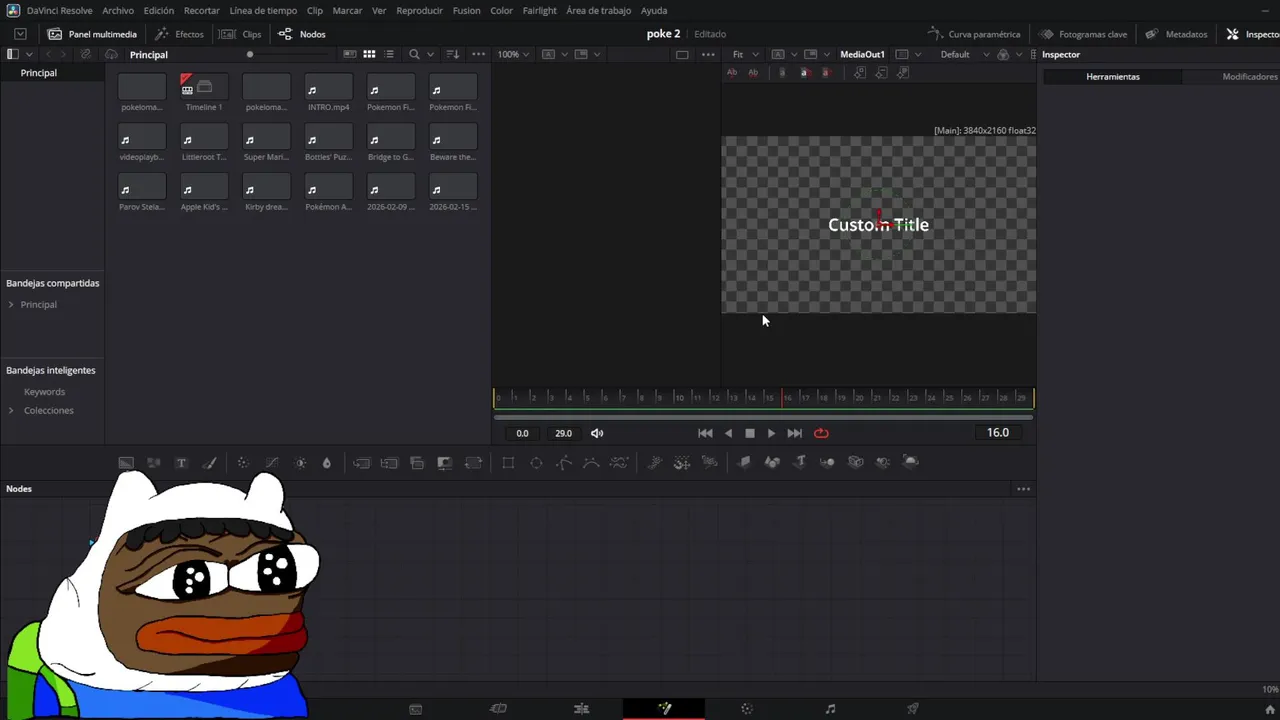
Task: Open Fusion menu
Action: [466, 10]
